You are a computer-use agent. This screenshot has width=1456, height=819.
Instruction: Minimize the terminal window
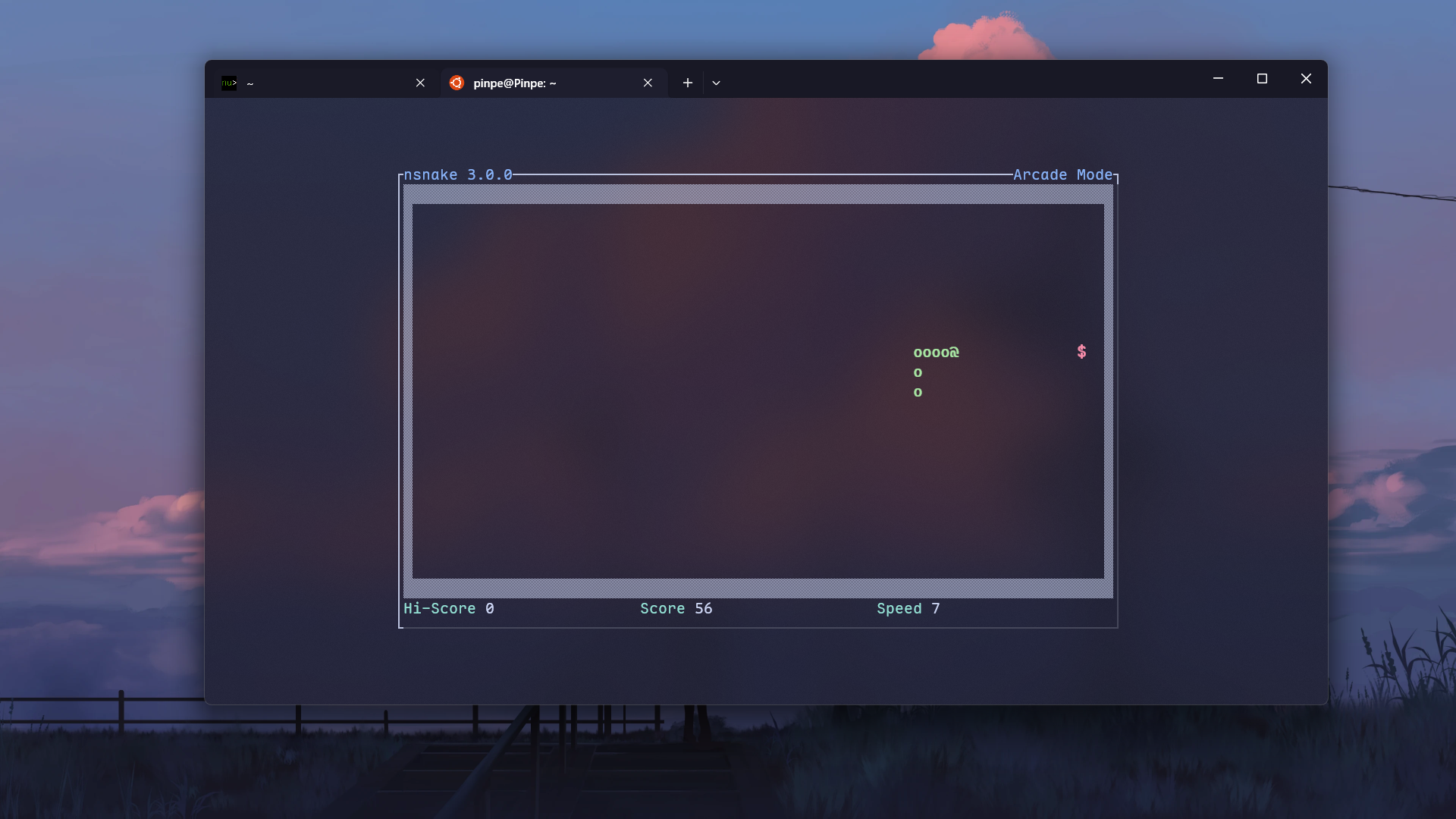pos(1218,79)
